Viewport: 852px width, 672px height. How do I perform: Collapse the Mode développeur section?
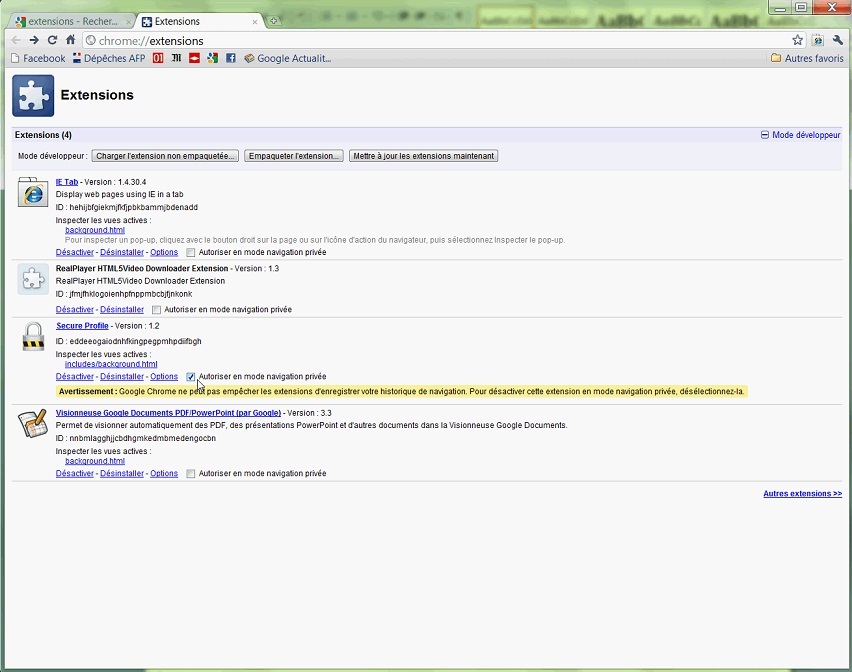[800, 135]
